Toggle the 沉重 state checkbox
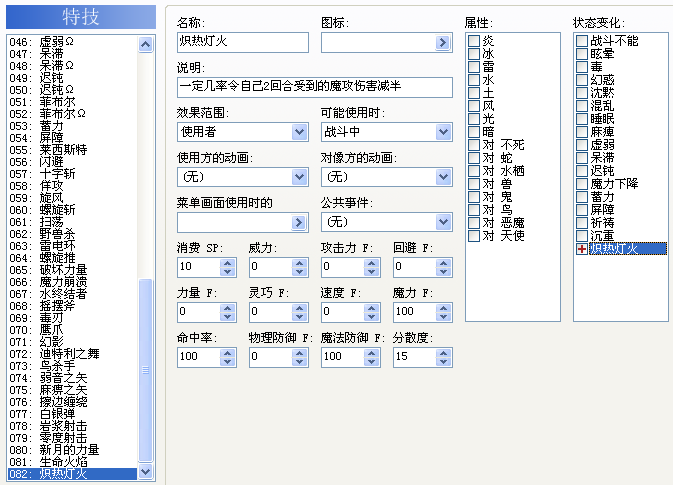The width and height of the screenshot is (673, 485). (582, 236)
